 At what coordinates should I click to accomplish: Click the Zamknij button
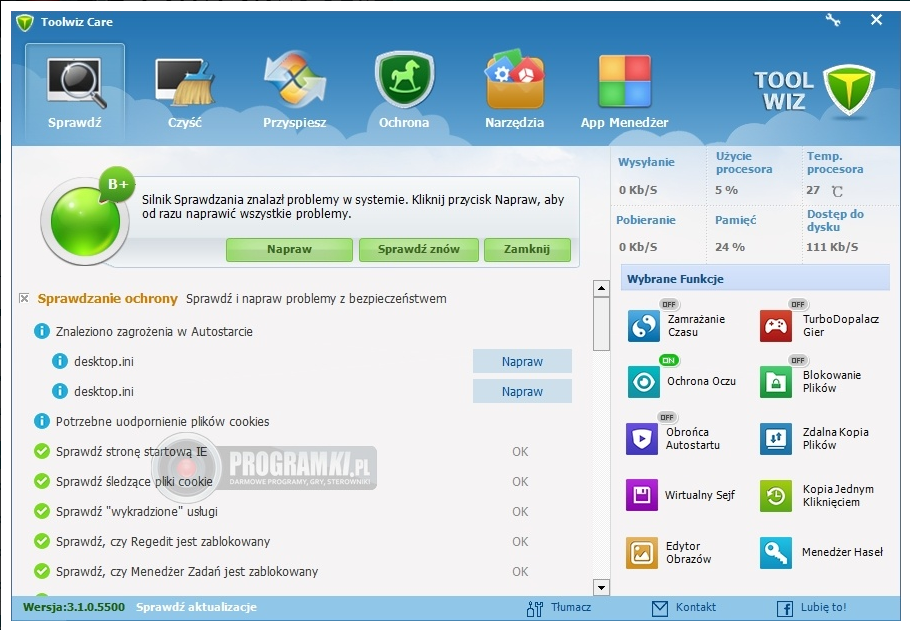527,249
